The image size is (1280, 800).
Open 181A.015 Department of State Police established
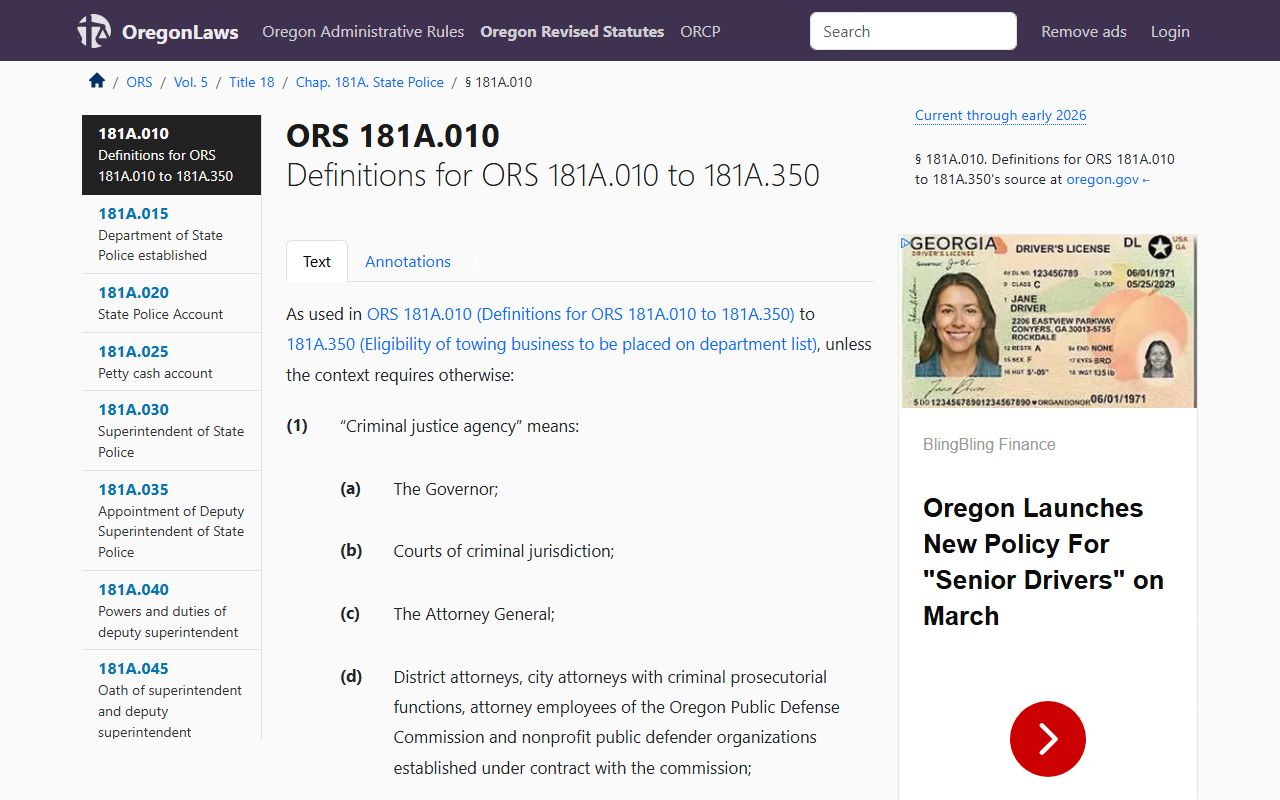(171, 234)
